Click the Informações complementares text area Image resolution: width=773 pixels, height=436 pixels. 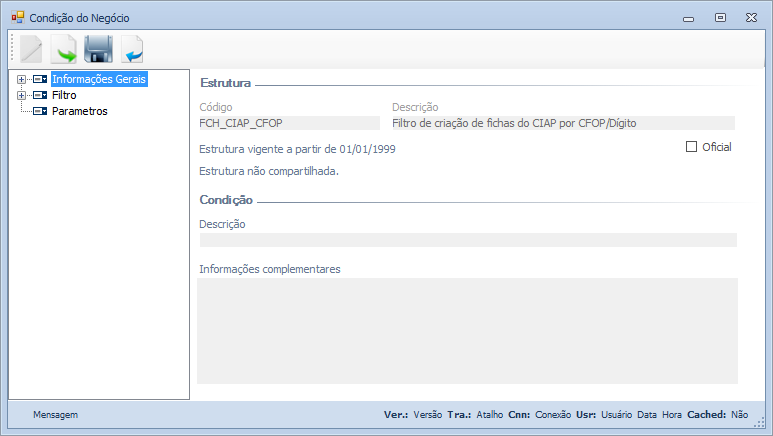467,331
